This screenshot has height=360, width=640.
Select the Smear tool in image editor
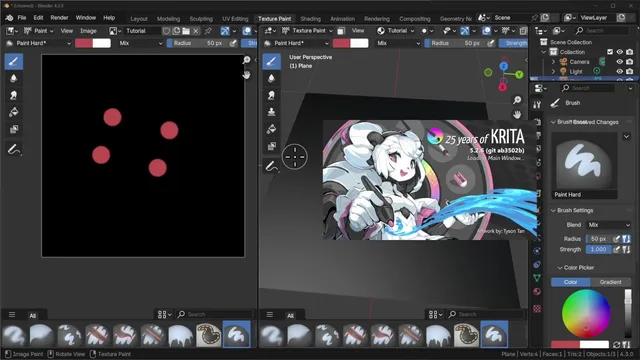tap(13, 95)
